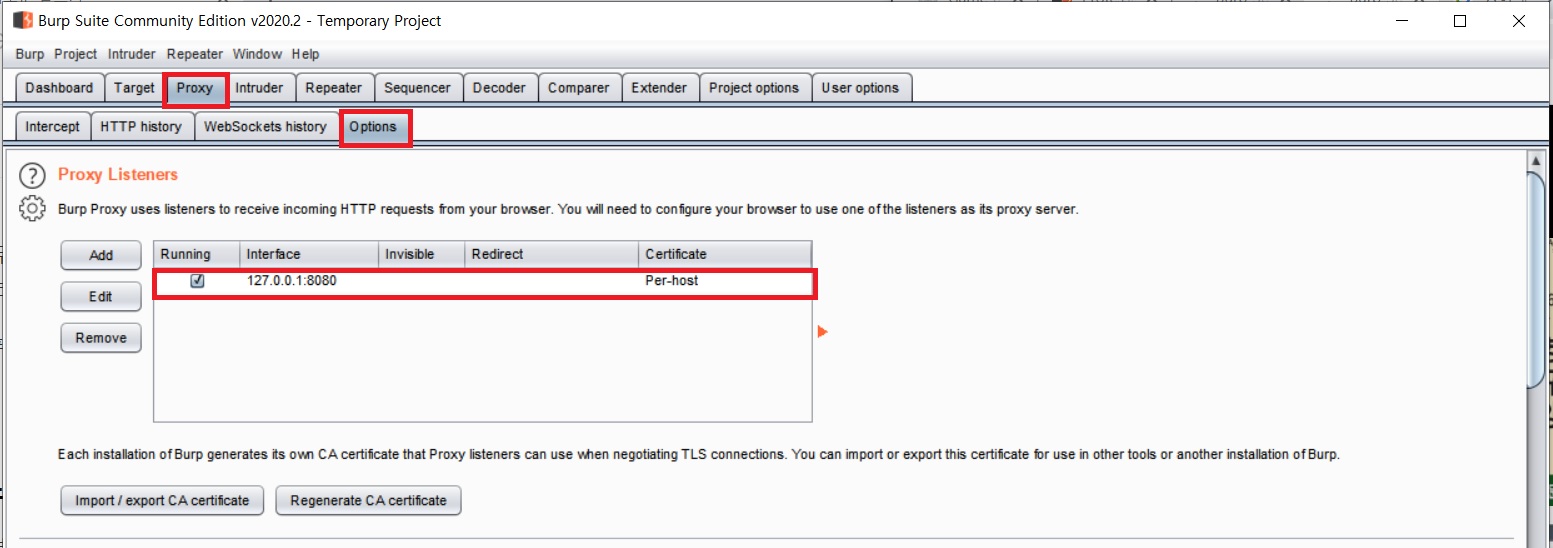Click the Burp Suite logo icon in title bar

coord(23,20)
